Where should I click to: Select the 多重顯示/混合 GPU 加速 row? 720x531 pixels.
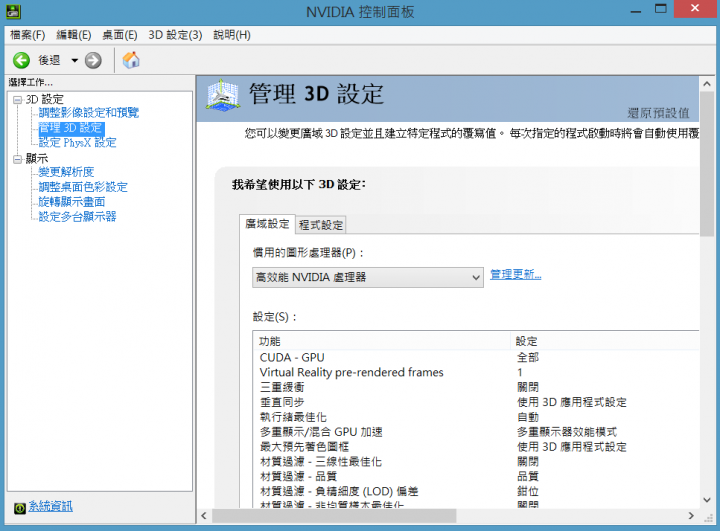coord(476,432)
